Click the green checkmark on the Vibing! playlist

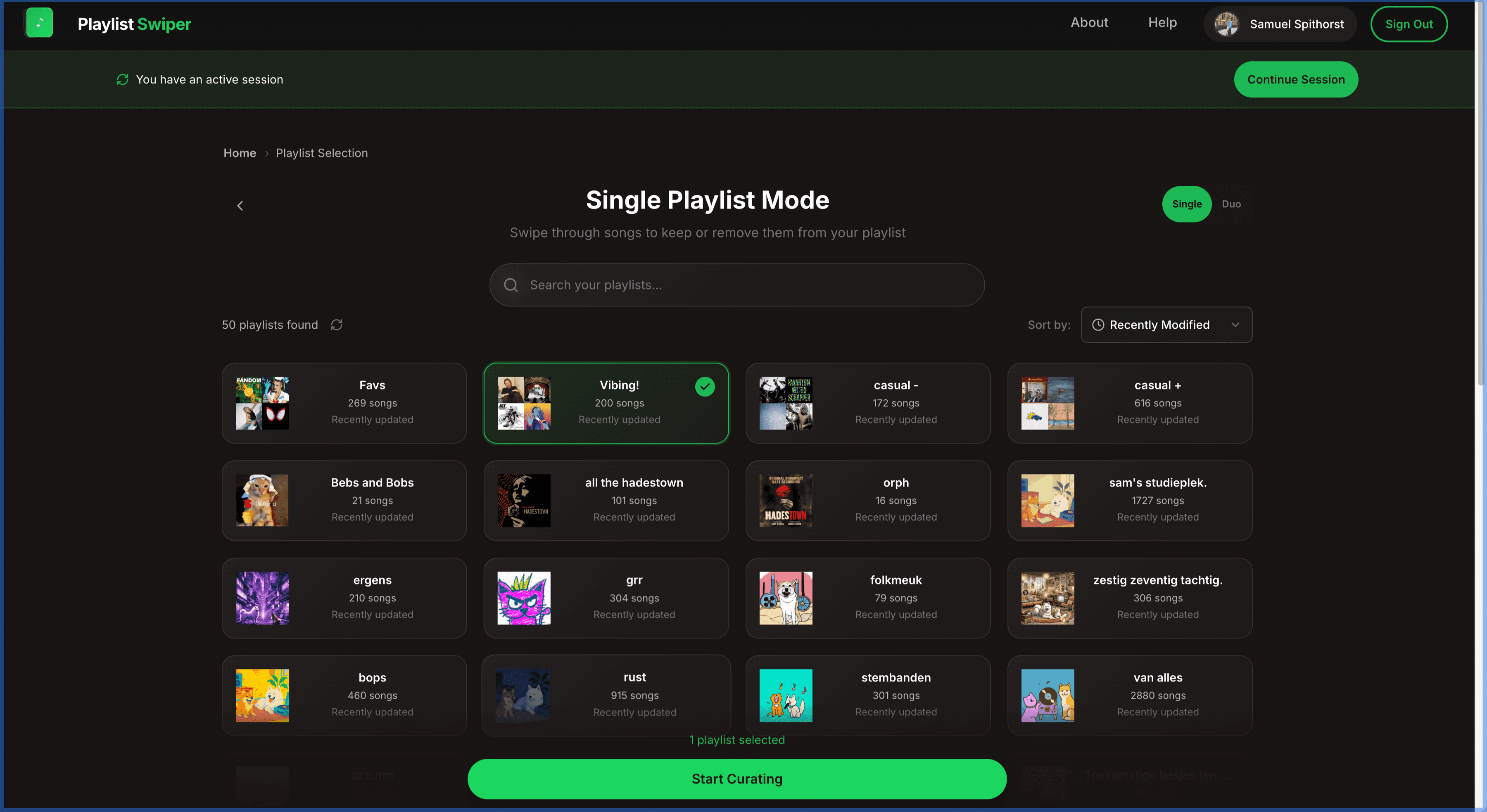[x=704, y=387]
